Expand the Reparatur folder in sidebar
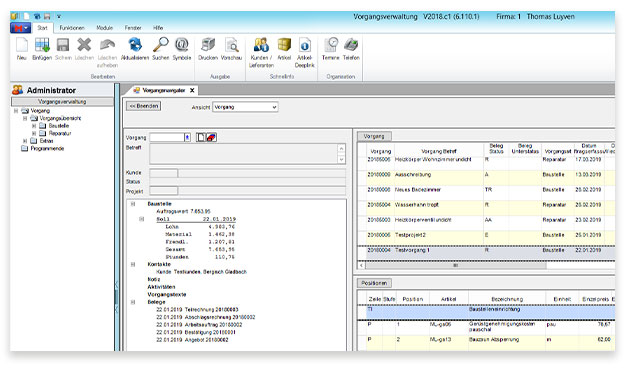 (34, 134)
